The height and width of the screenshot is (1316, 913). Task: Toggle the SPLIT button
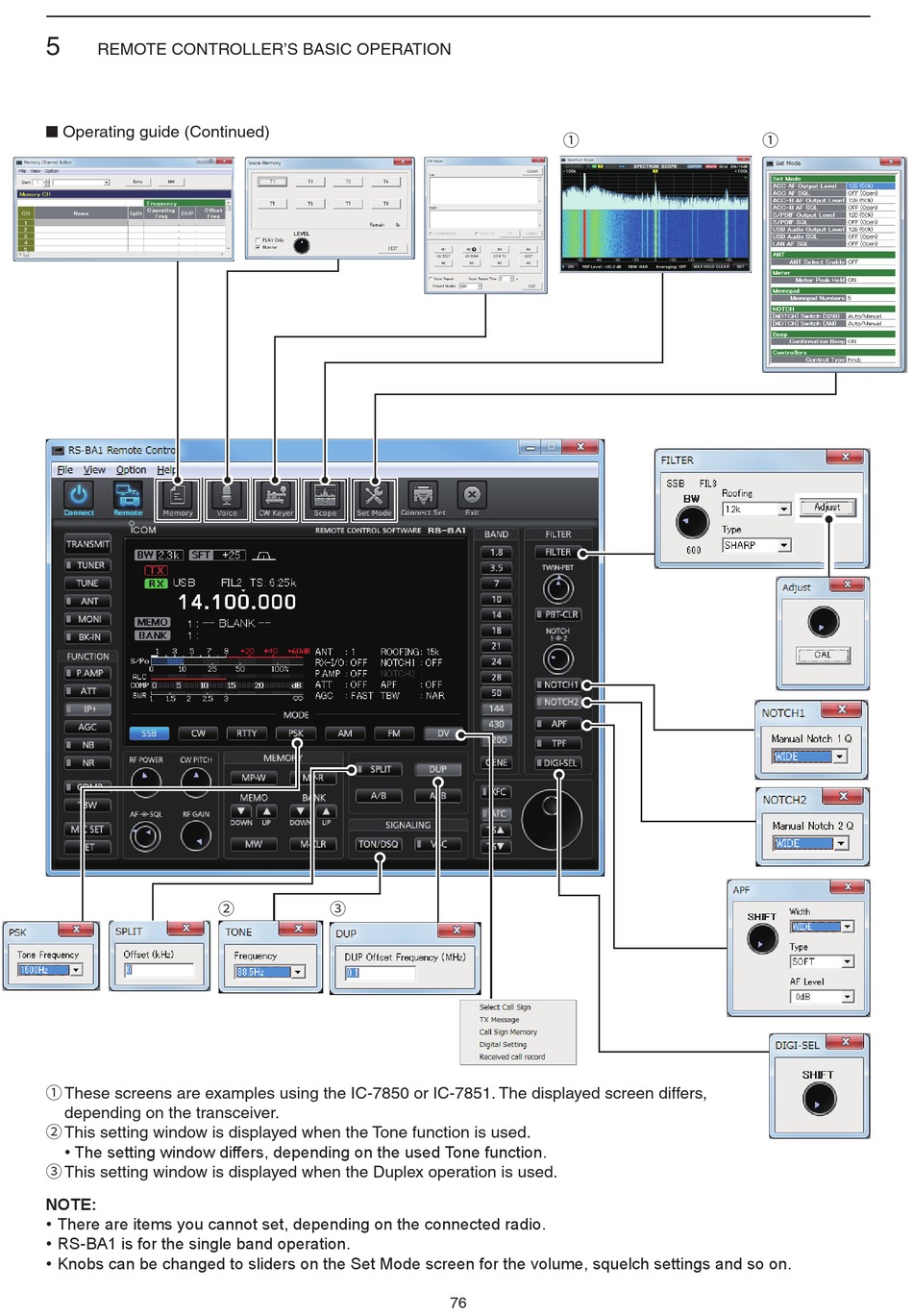point(377,769)
